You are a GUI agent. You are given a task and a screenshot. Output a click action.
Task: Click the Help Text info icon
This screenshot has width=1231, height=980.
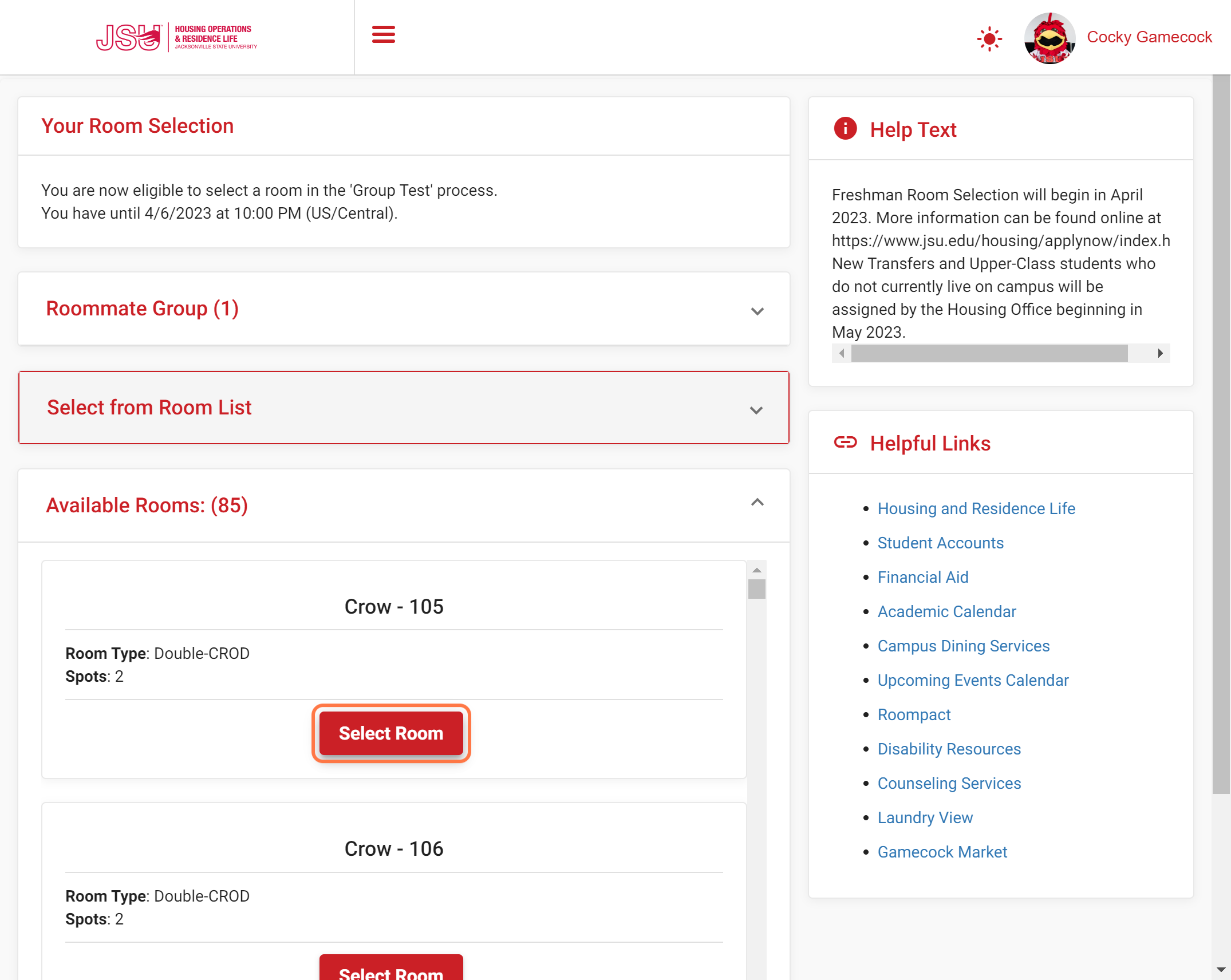pyautogui.click(x=845, y=128)
